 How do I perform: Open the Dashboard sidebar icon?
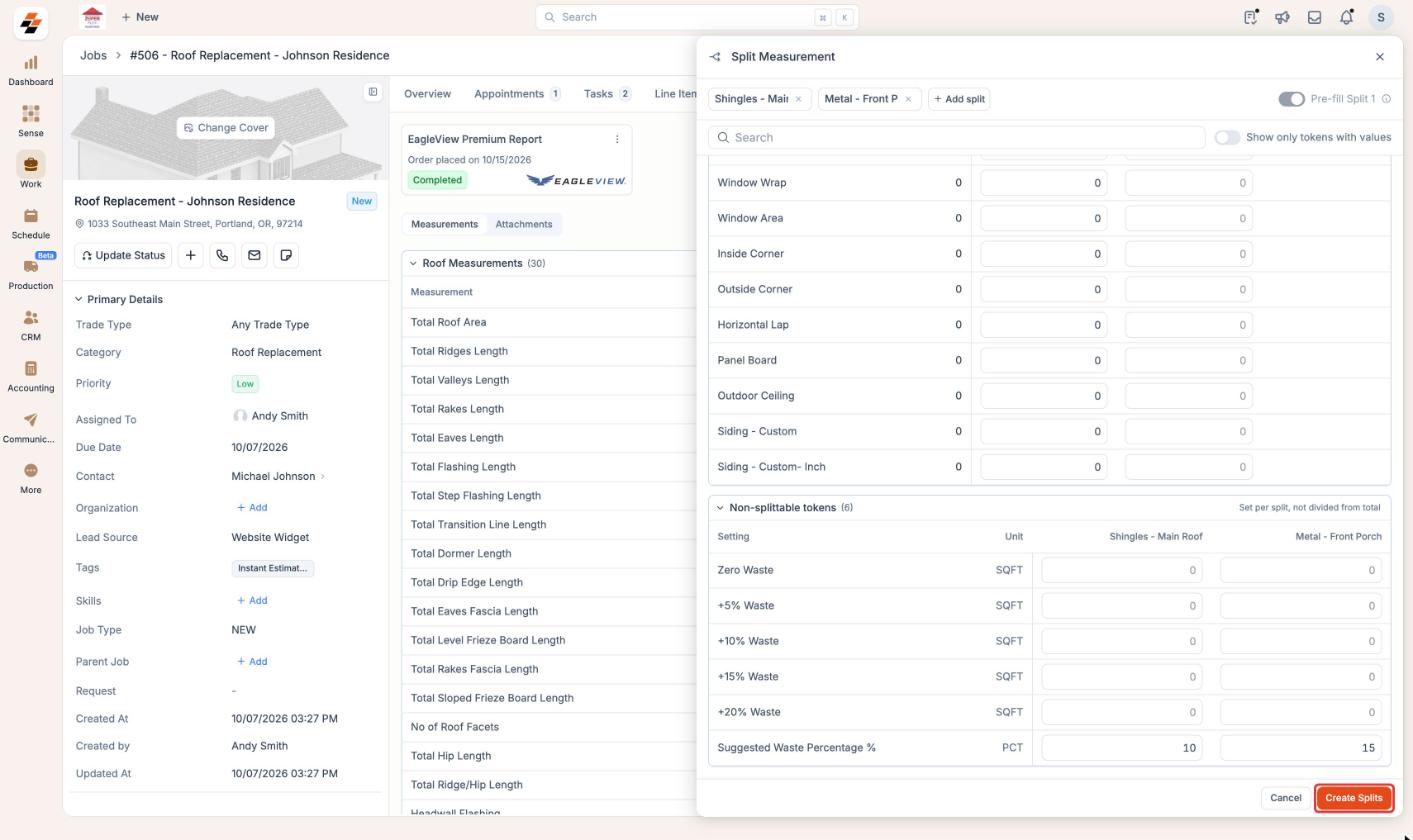click(x=30, y=70)
